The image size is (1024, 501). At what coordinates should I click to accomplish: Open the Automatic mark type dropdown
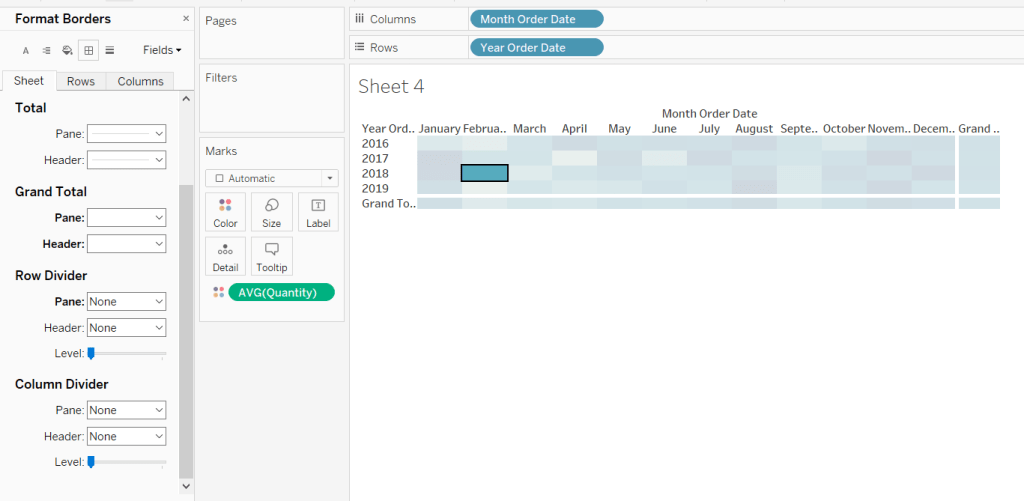coord(272,178)
